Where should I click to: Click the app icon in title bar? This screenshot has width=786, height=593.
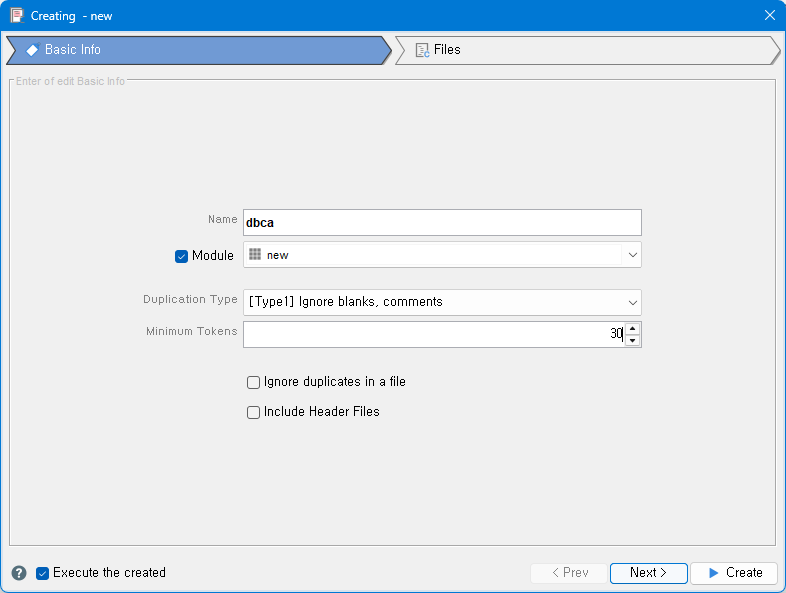pyautogui.click(x=17, y=16)
